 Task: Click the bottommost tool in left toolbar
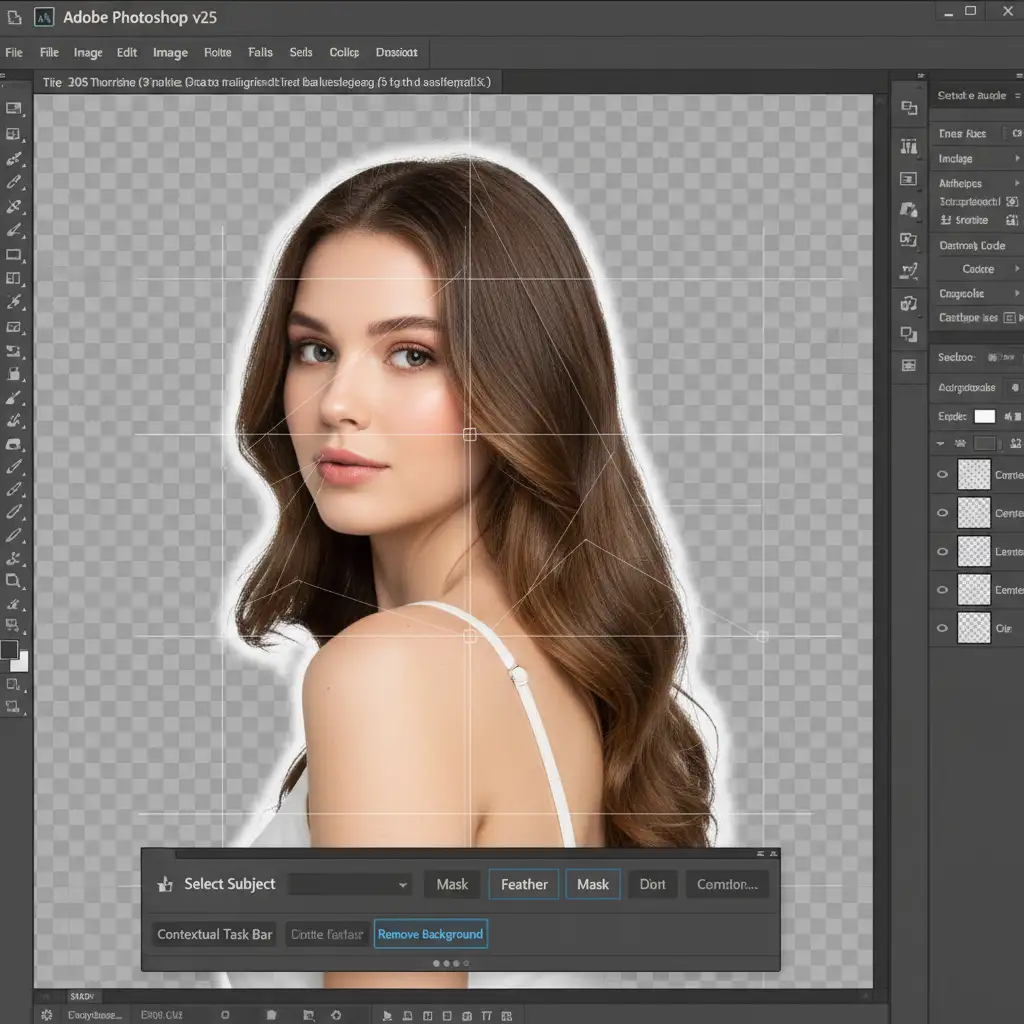pos(14,706)
